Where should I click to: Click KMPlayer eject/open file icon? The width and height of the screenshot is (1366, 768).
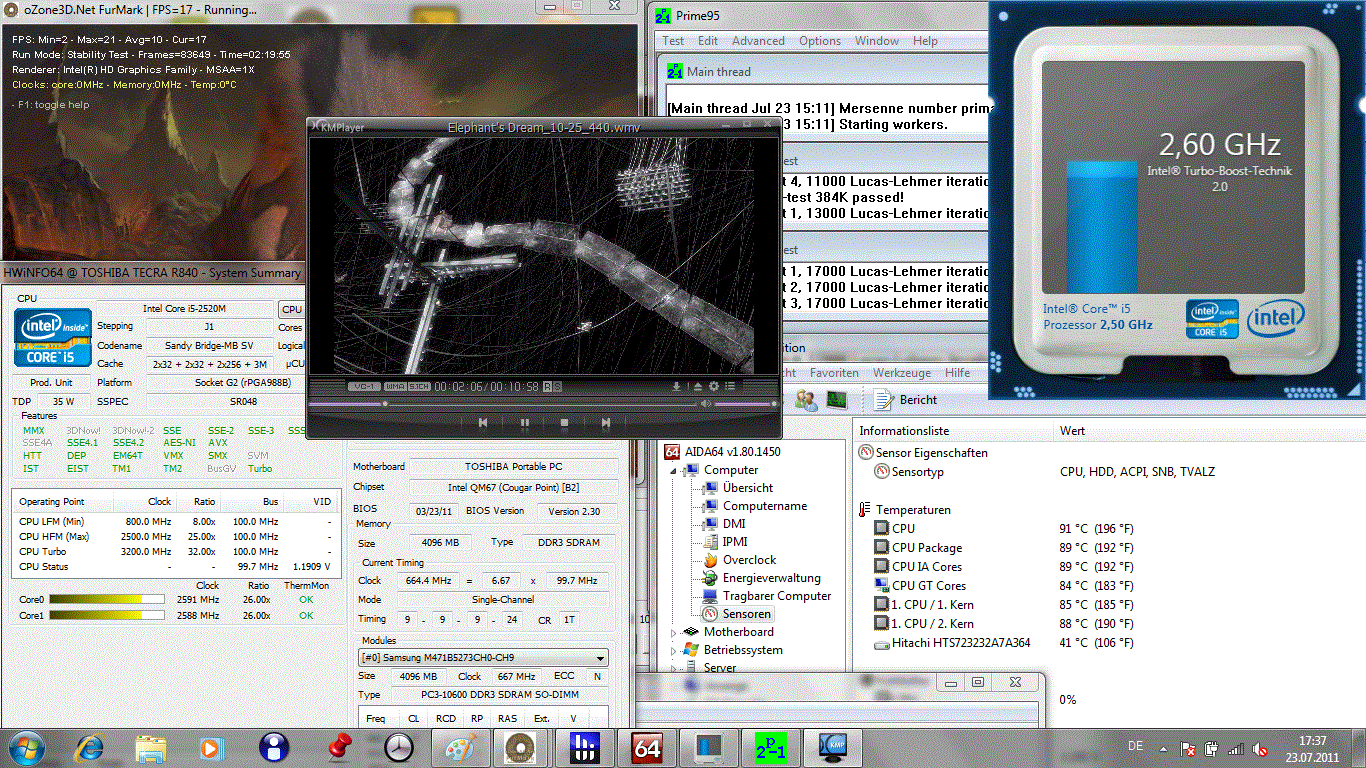coord(697,386)
